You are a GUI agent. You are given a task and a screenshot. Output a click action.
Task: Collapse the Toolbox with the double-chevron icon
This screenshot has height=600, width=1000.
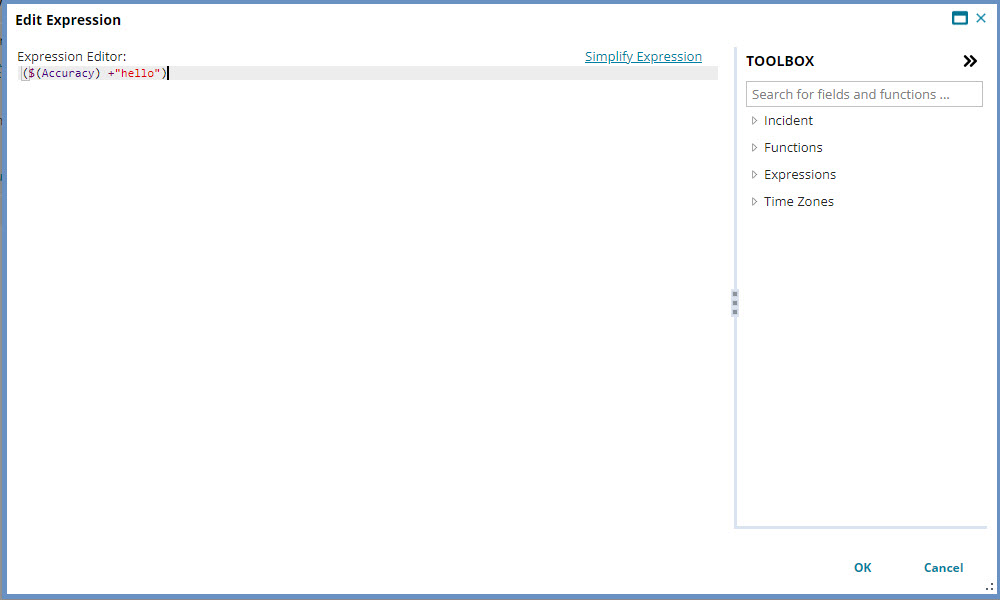tap(970, 60)
